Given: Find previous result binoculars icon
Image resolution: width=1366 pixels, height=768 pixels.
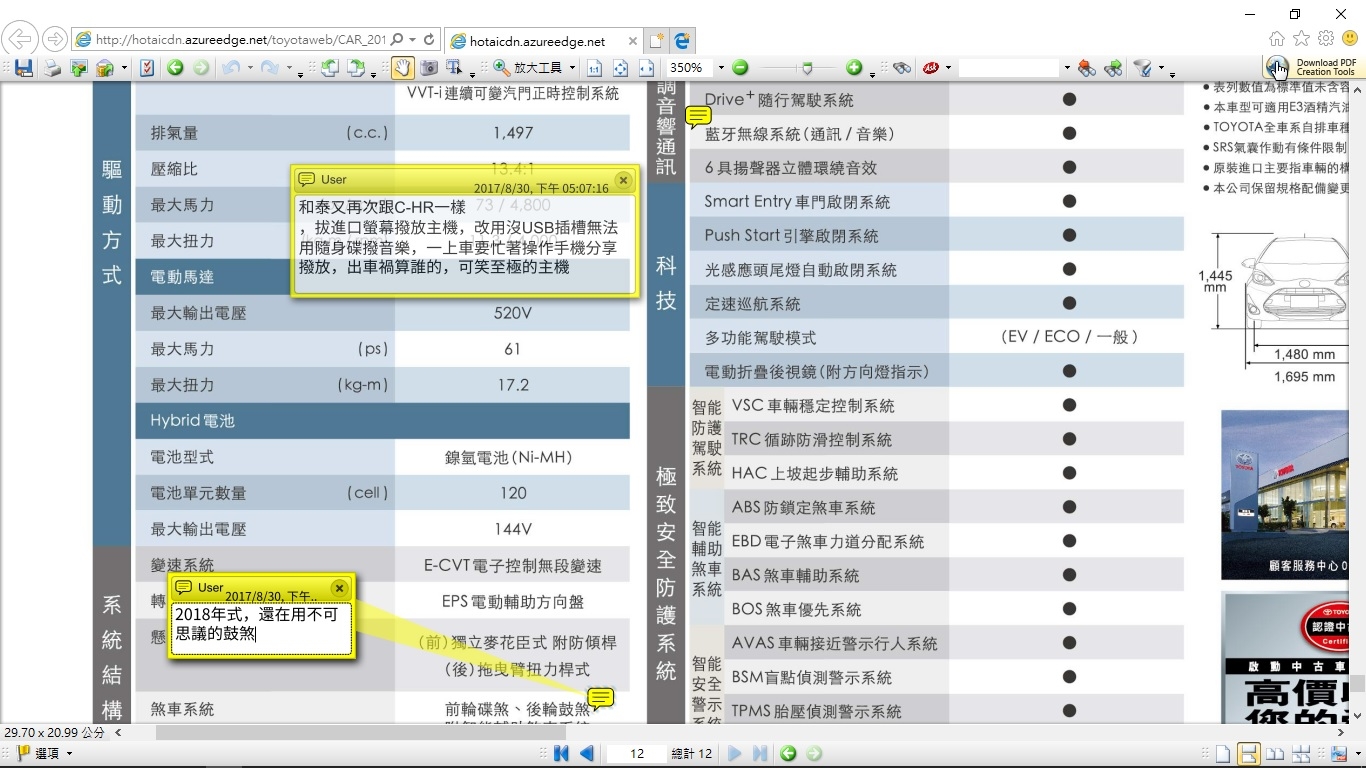Looking at the screenshot, I should tap(1087, 68).
